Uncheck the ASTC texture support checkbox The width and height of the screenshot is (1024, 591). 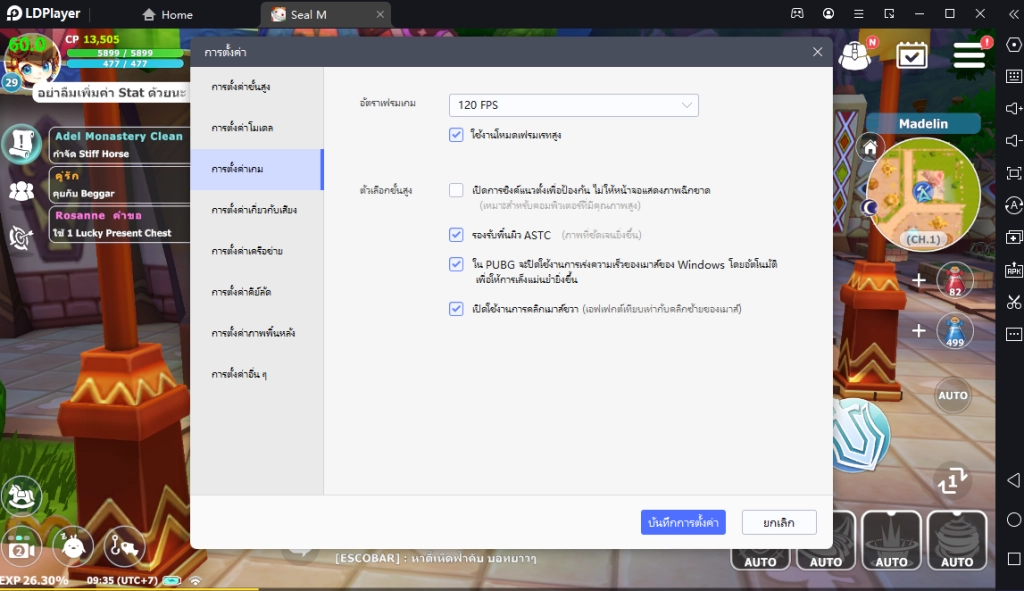click(456, 234)
